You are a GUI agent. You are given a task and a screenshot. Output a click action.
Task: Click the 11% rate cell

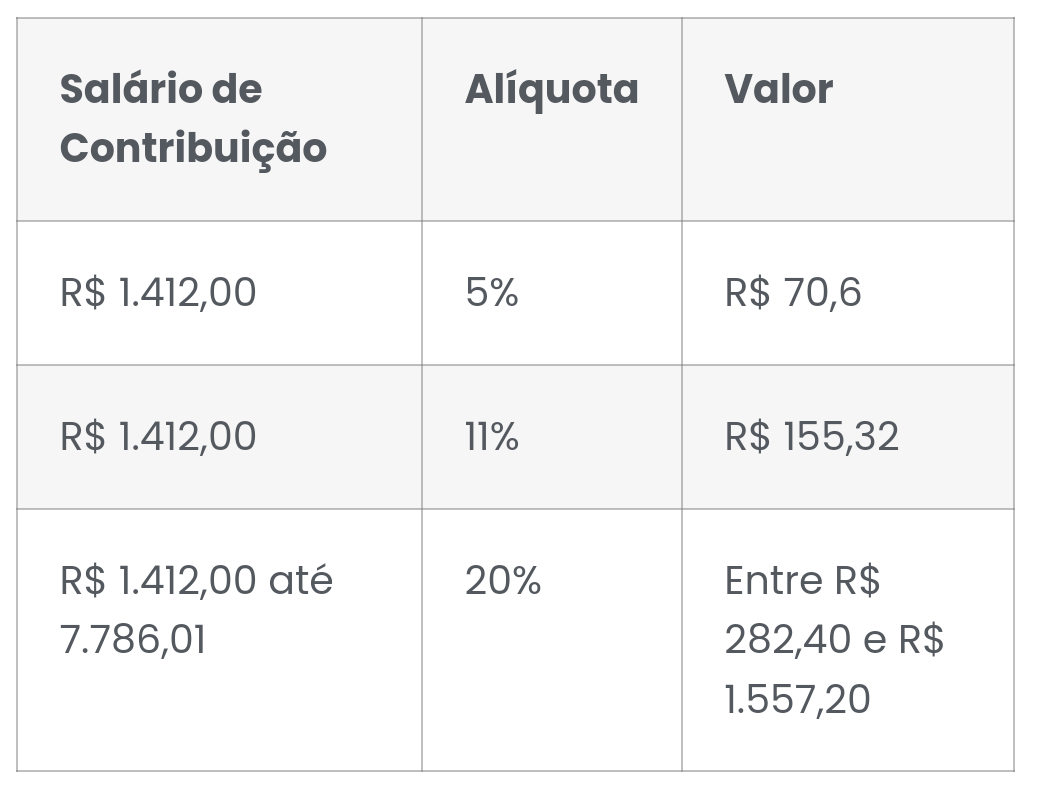pyautogui.click(x=552, y=437)
